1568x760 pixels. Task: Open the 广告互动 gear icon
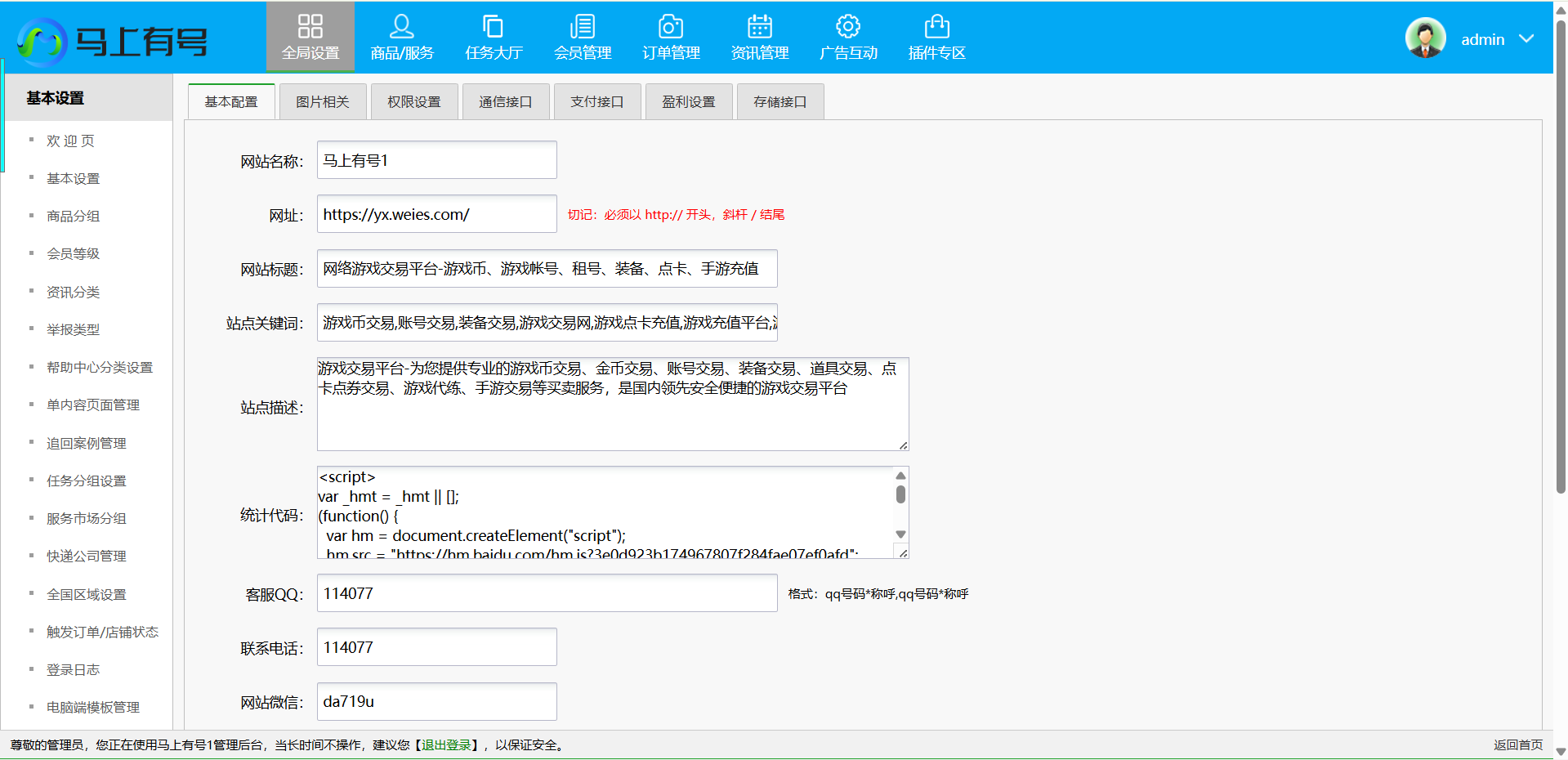coord(848,26)
